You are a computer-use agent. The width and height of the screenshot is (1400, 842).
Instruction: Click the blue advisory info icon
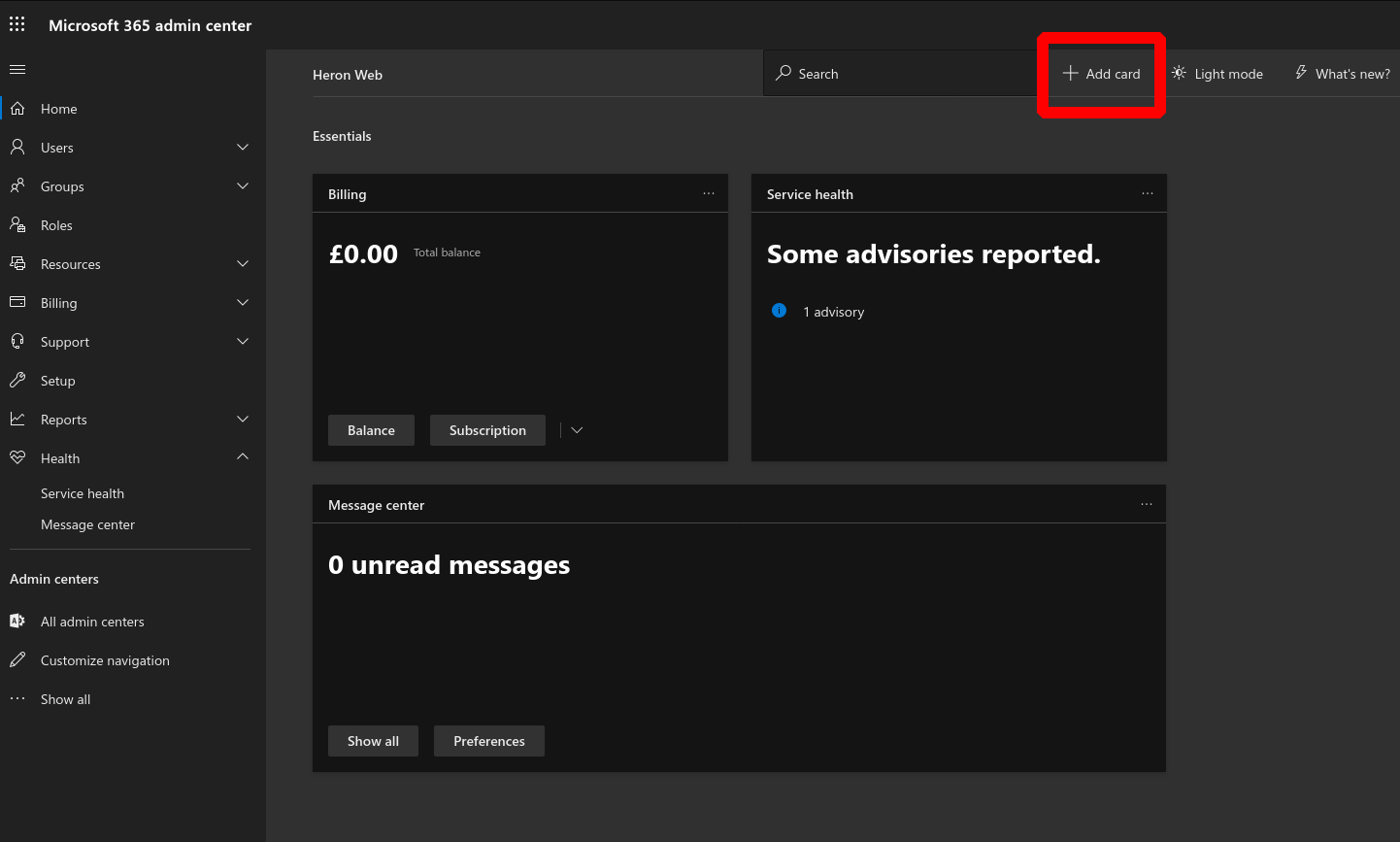[779, 311]
